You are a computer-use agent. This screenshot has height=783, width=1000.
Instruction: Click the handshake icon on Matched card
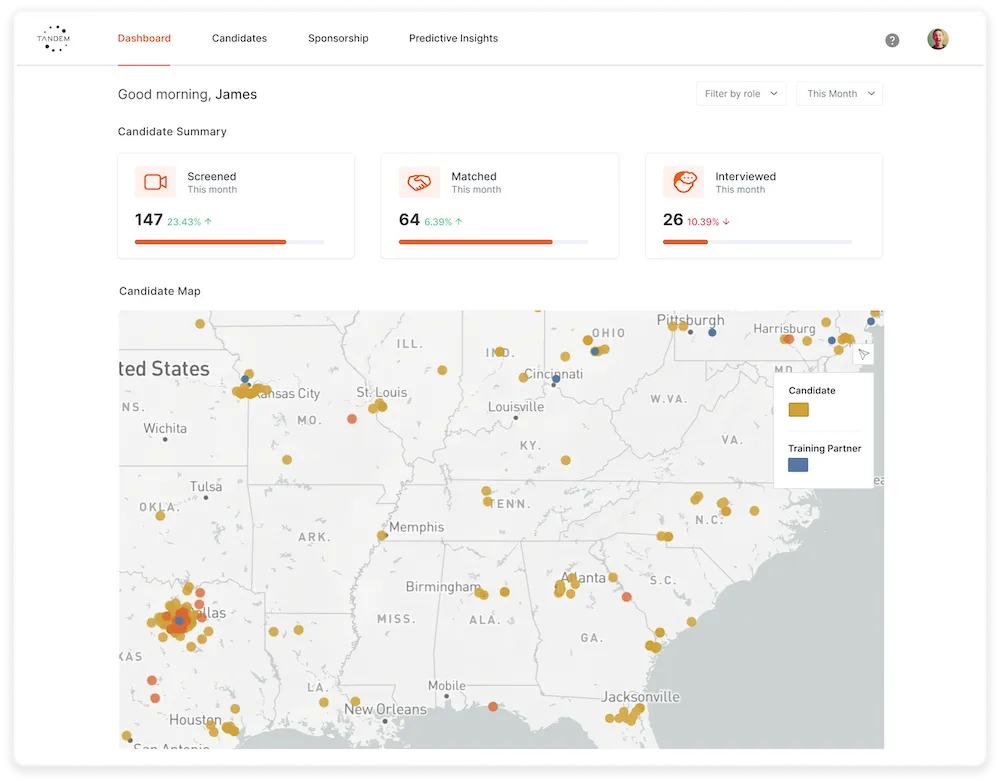pos(419,182)
